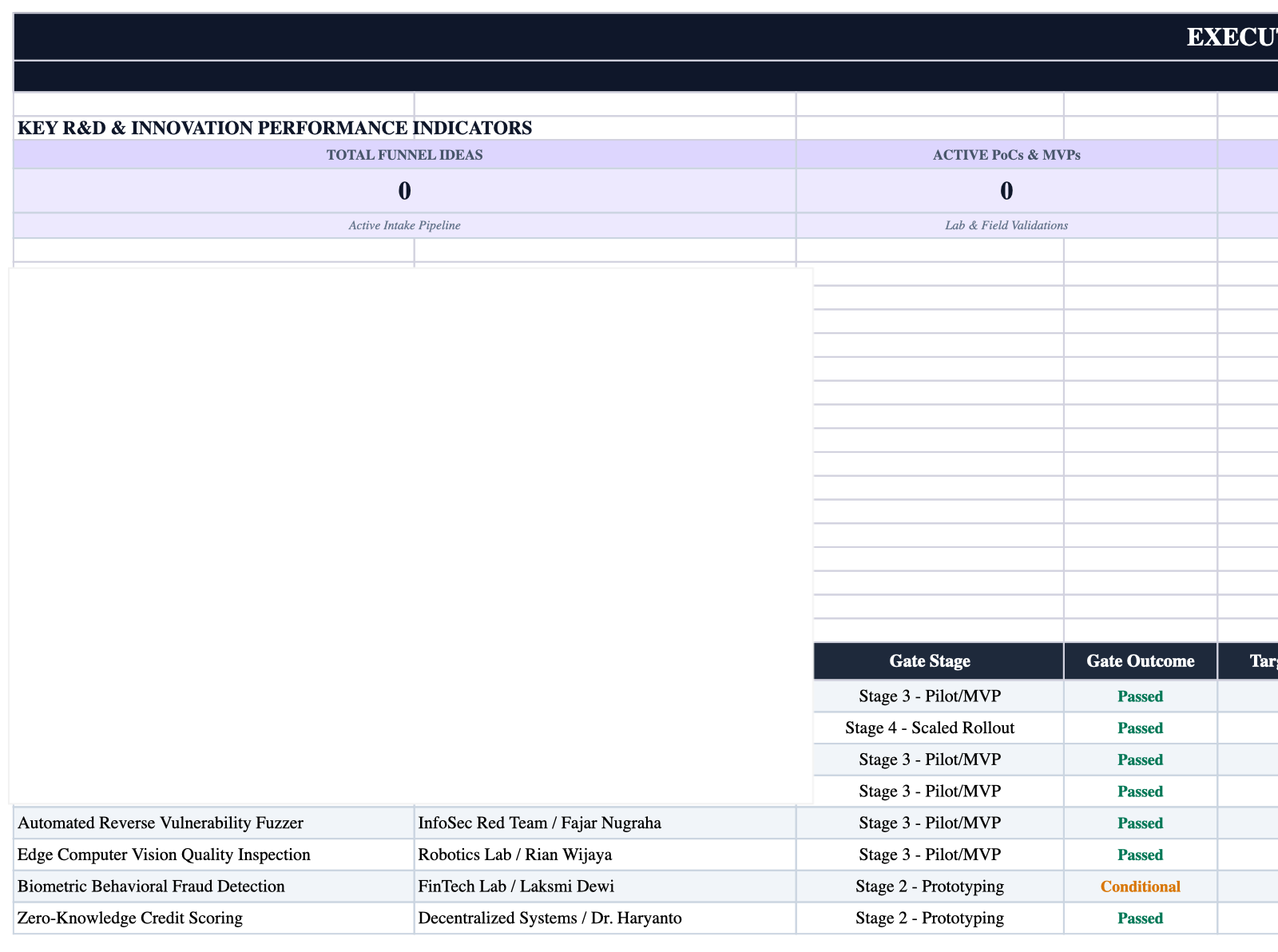The height and width of the screenshot is (952, 1278).
Task: Click Stage 2 - Prototyping for Biometric row
Action: pos(930,887)
